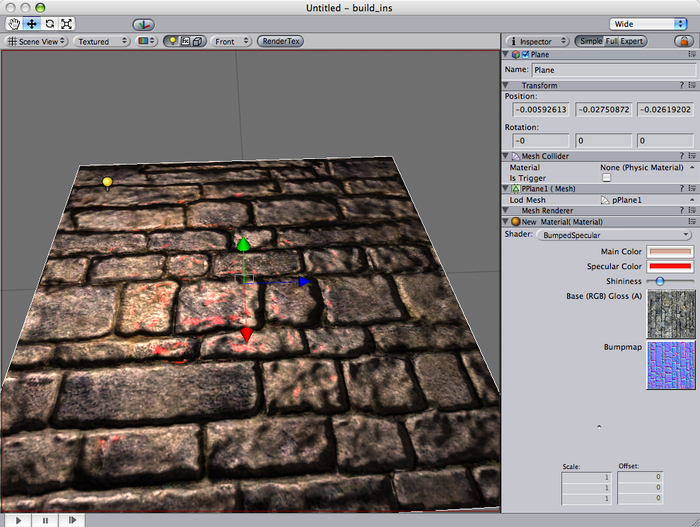The image size is (700, 527).
Task: Toggle the wireframe cube overlay button
Action: (198, 41)
